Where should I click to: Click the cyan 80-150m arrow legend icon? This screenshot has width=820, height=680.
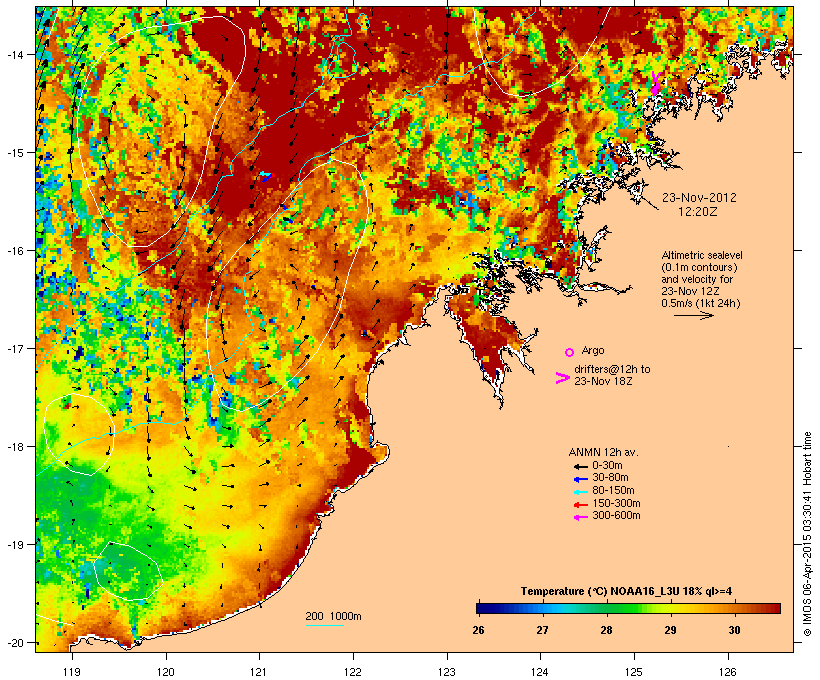tap(580, 492)
